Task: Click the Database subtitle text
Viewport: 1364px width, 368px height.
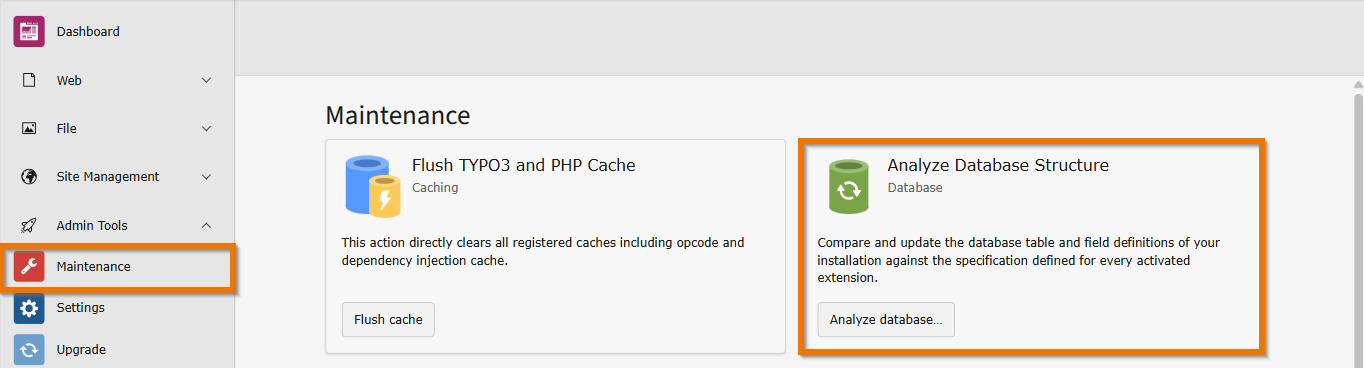Action: click(x=915, y=187)
